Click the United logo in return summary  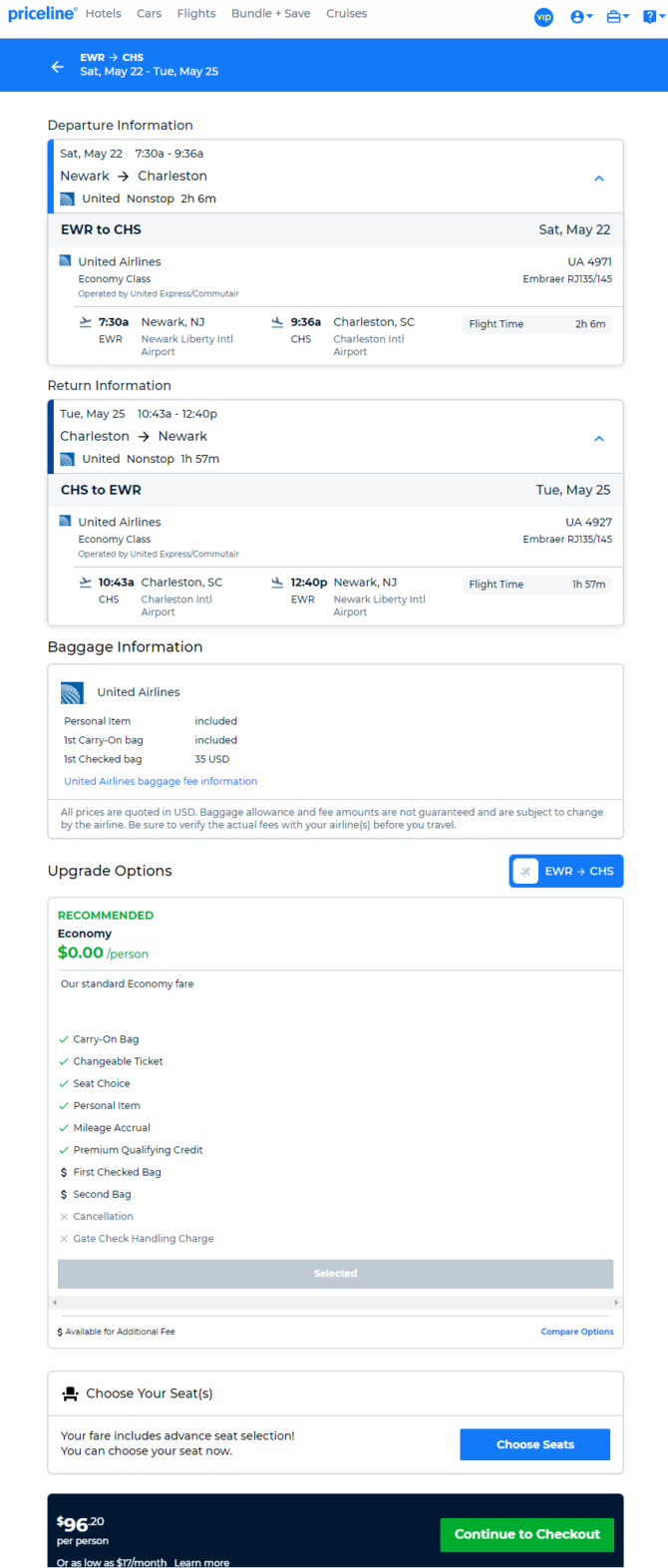pos(67,459)
